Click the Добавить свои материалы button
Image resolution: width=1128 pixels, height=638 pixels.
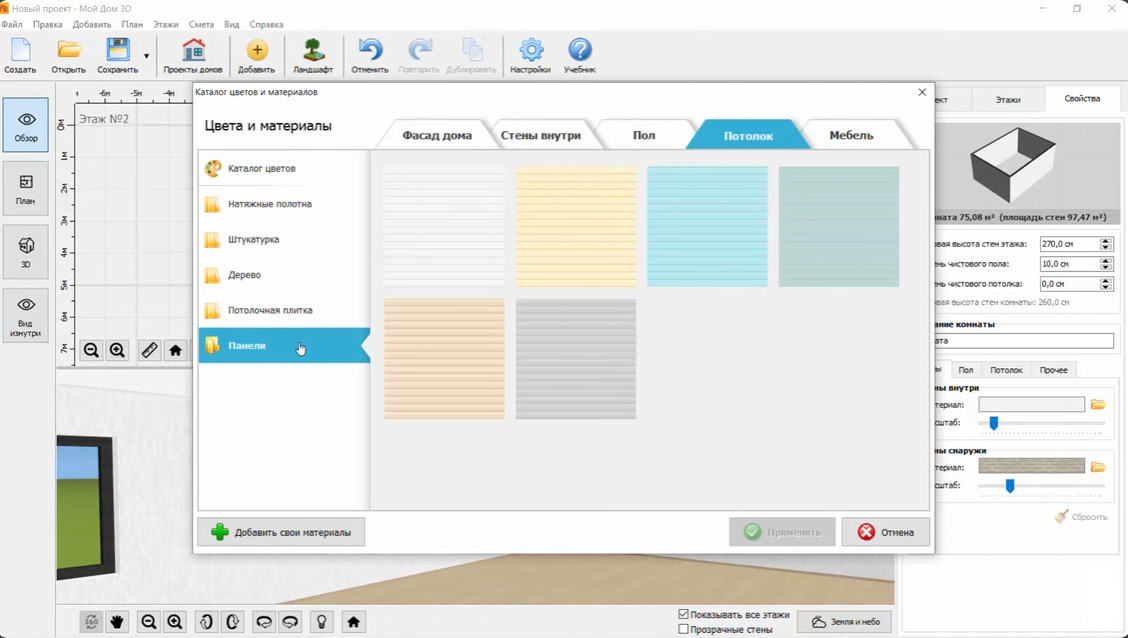coord(281,532)
